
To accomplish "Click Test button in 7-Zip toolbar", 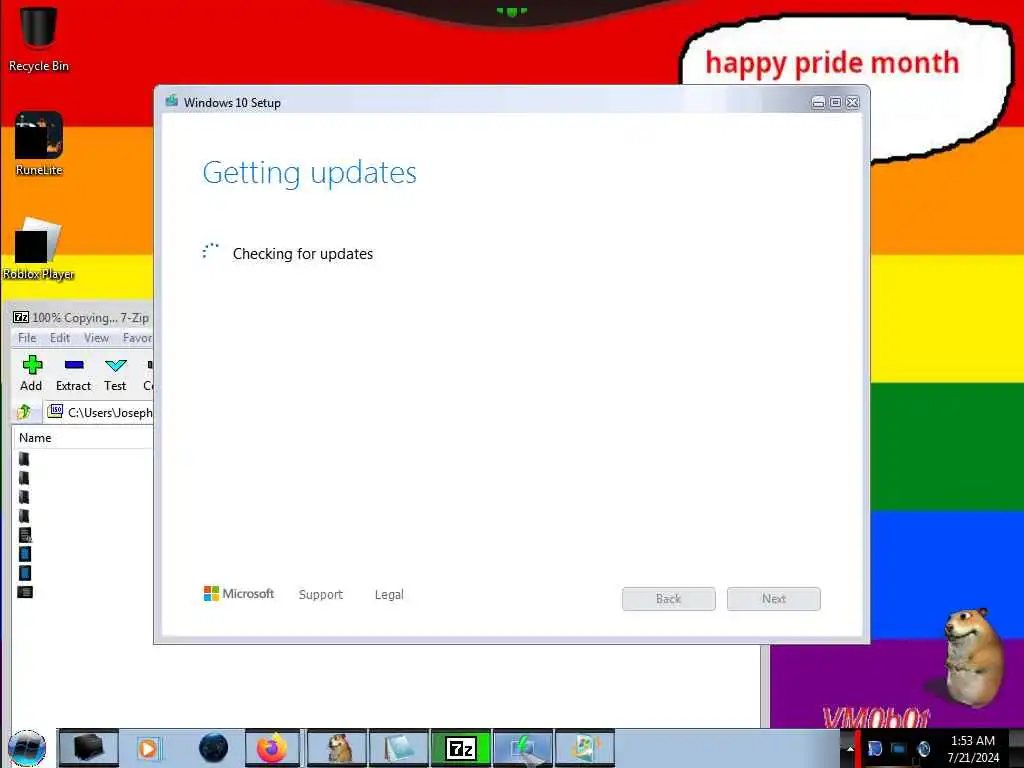I will point(115,374).
